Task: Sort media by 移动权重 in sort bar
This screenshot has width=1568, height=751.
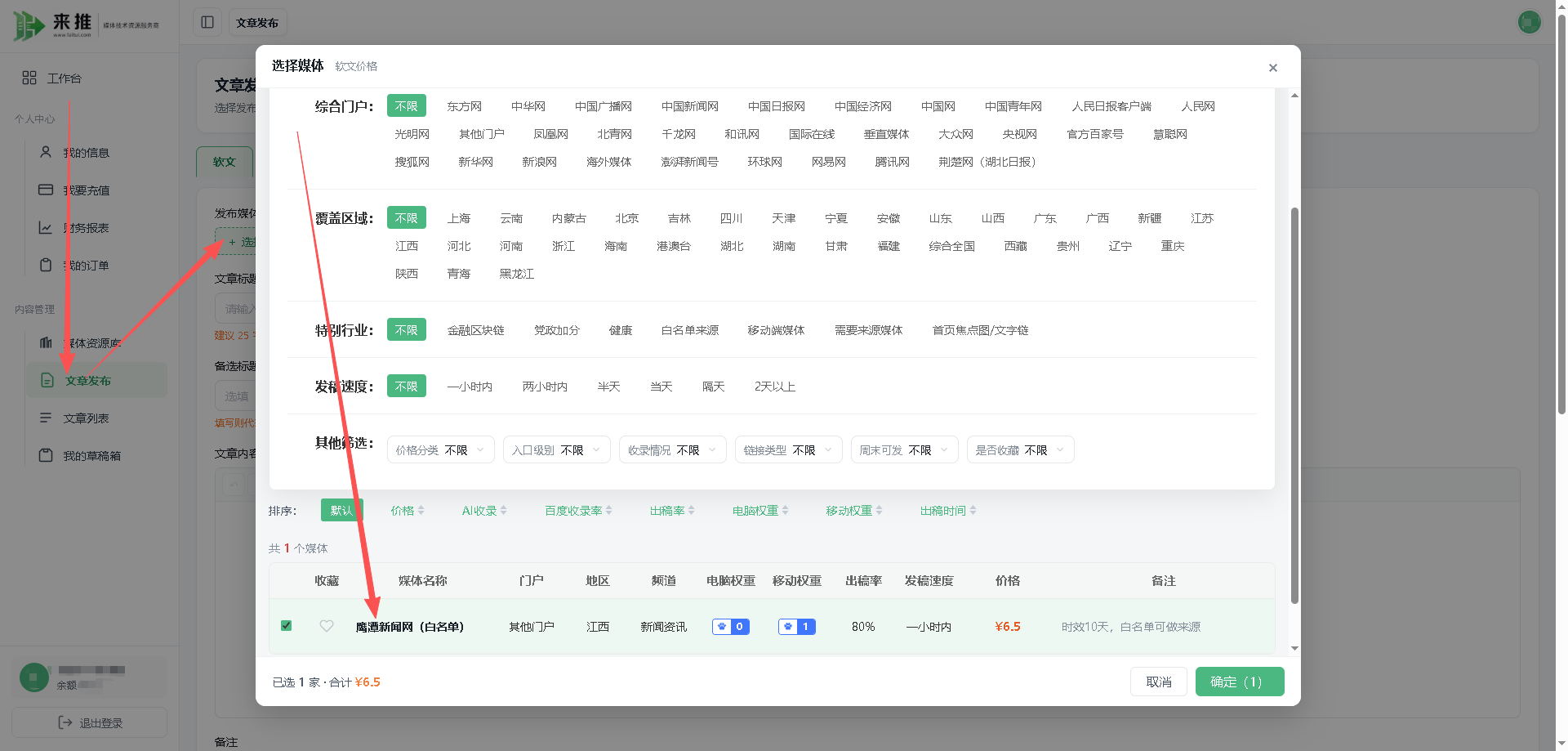Action: 854,511
